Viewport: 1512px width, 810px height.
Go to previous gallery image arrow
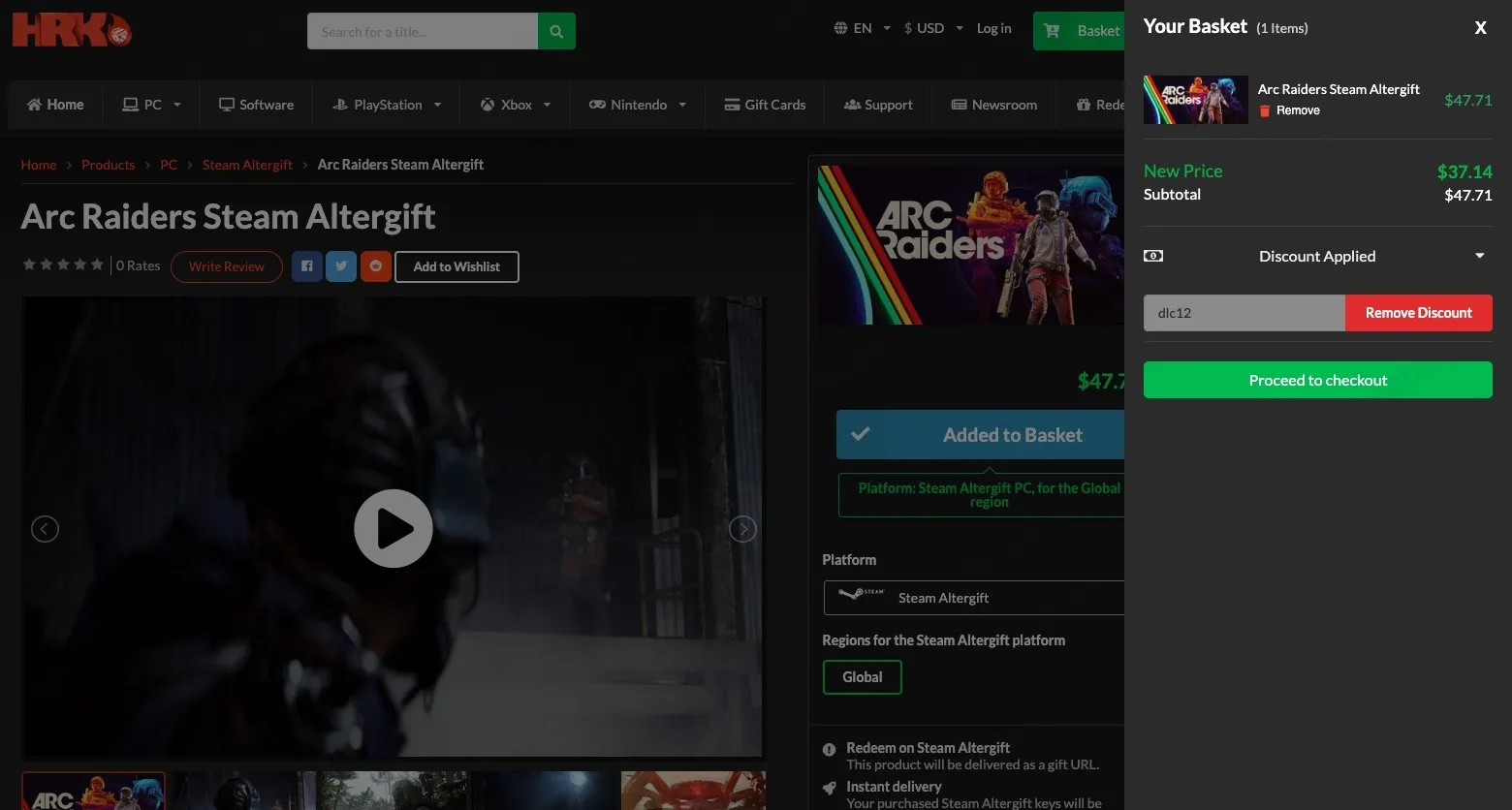[x=45, y=529]
